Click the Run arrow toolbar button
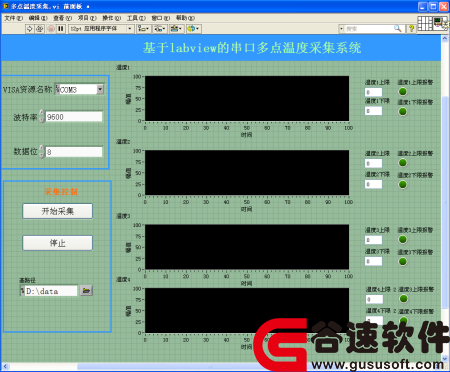This screenshot has height=372, width=450. pos(30,29)
